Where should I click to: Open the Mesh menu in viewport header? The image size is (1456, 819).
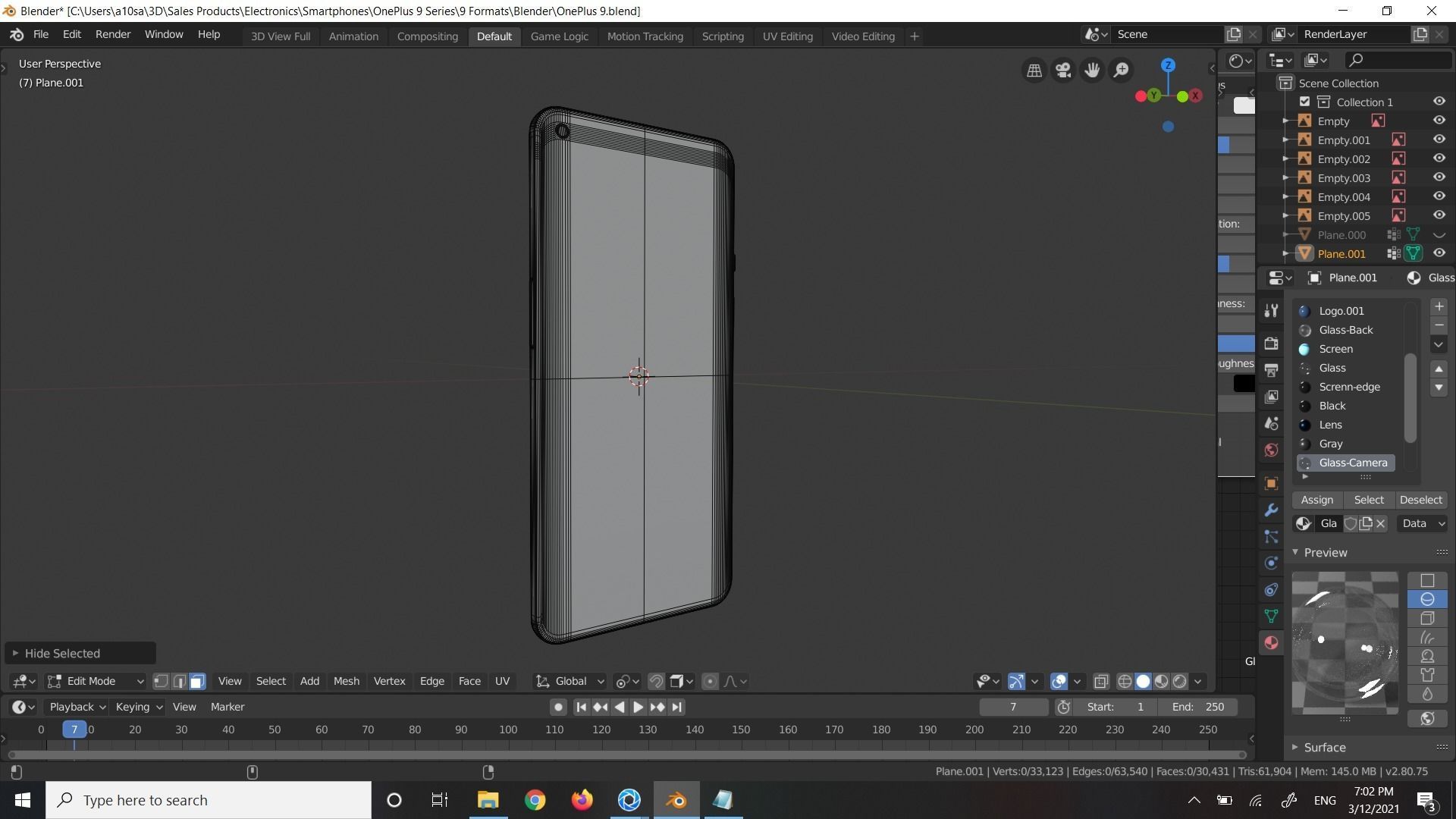click(x=346, y=681)
